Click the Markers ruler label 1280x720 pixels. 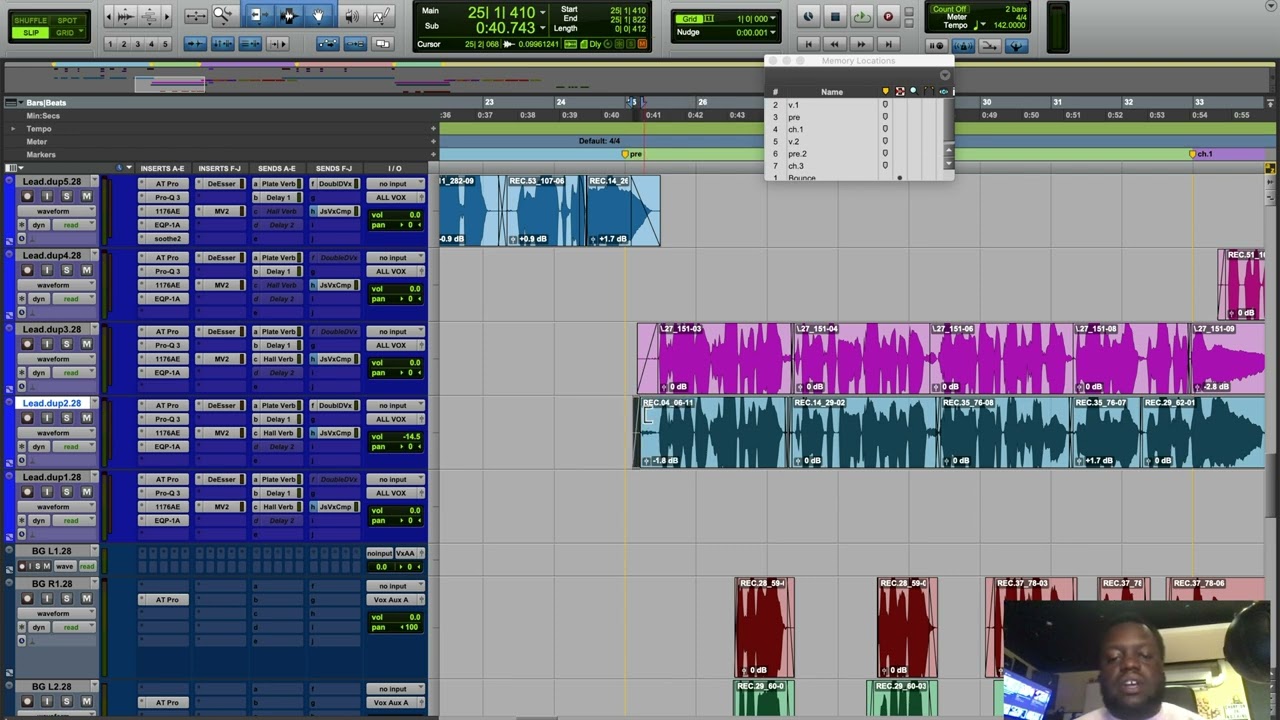[41, 155]
